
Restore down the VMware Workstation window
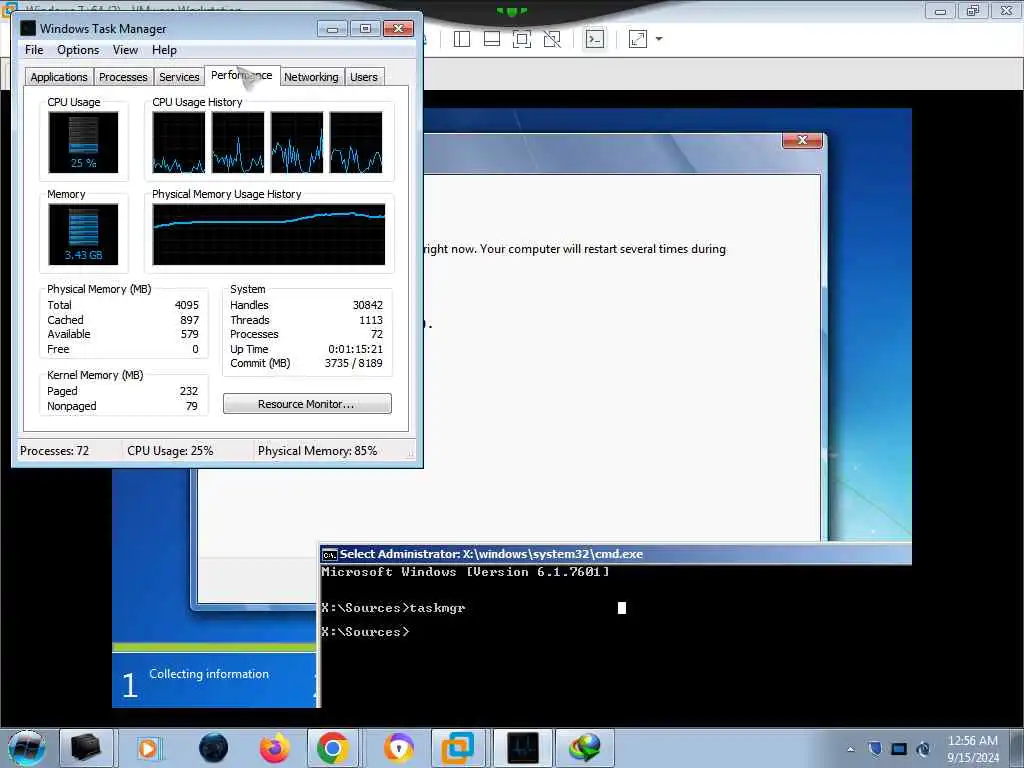pos(973,10)
